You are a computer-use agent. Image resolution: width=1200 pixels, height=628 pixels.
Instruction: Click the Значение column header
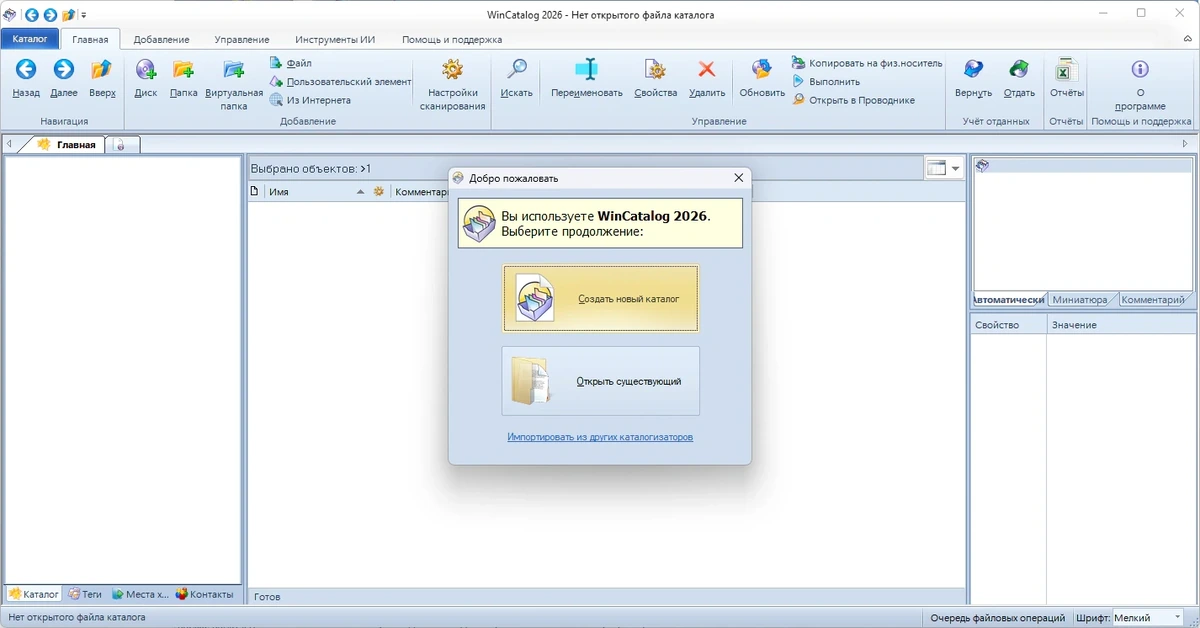coord(1120,325)
